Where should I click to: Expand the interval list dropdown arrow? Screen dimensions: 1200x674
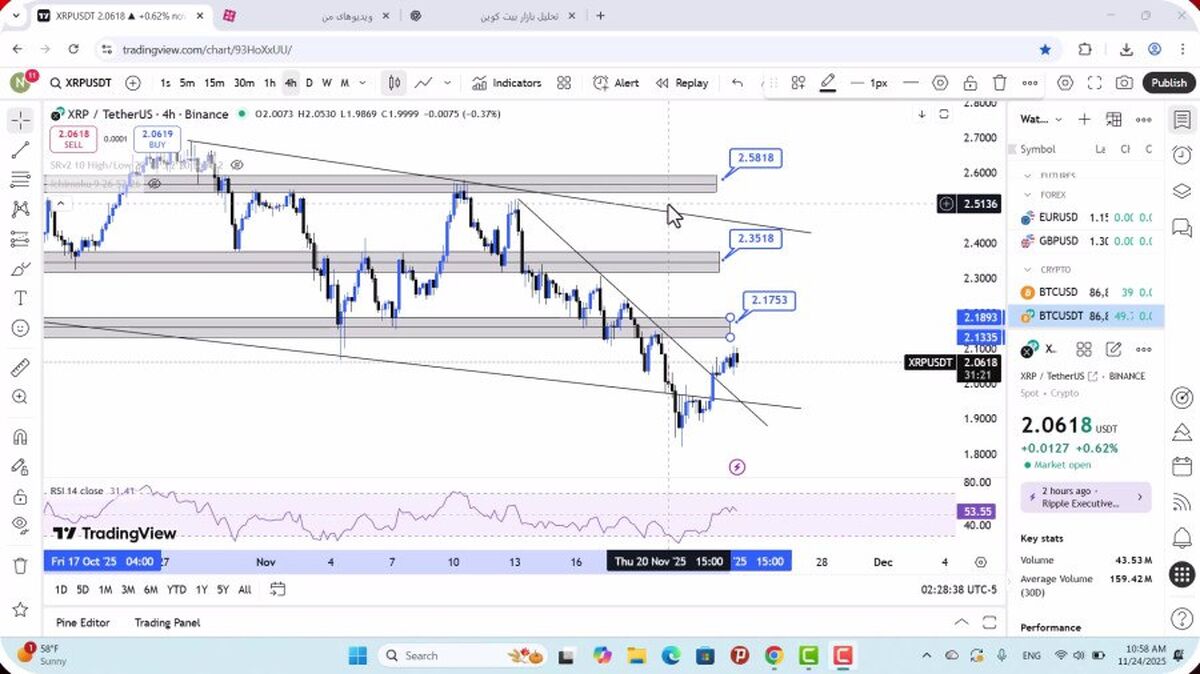click(362, 83)
